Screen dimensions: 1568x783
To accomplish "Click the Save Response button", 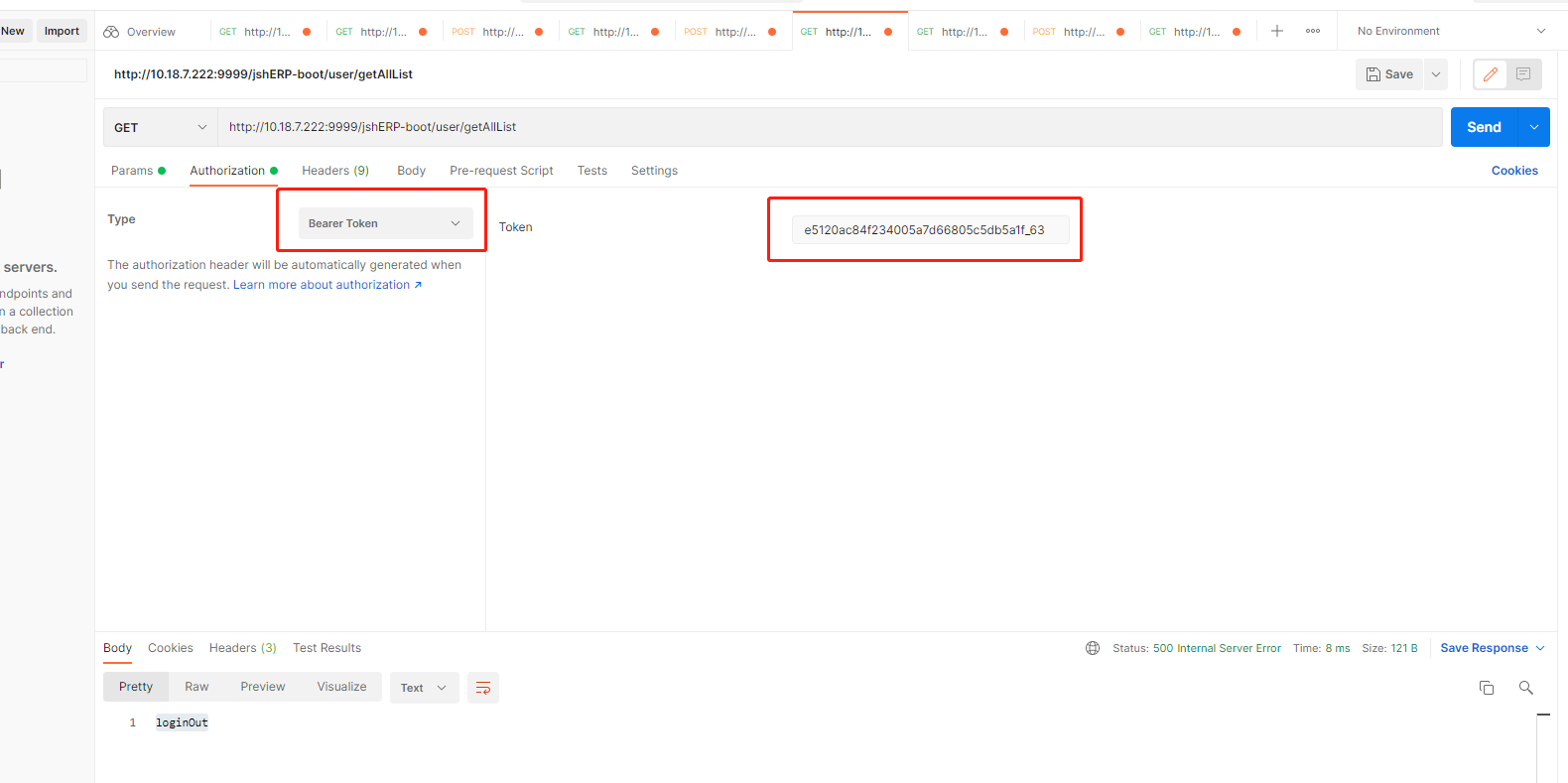I will coord(1484,648).
